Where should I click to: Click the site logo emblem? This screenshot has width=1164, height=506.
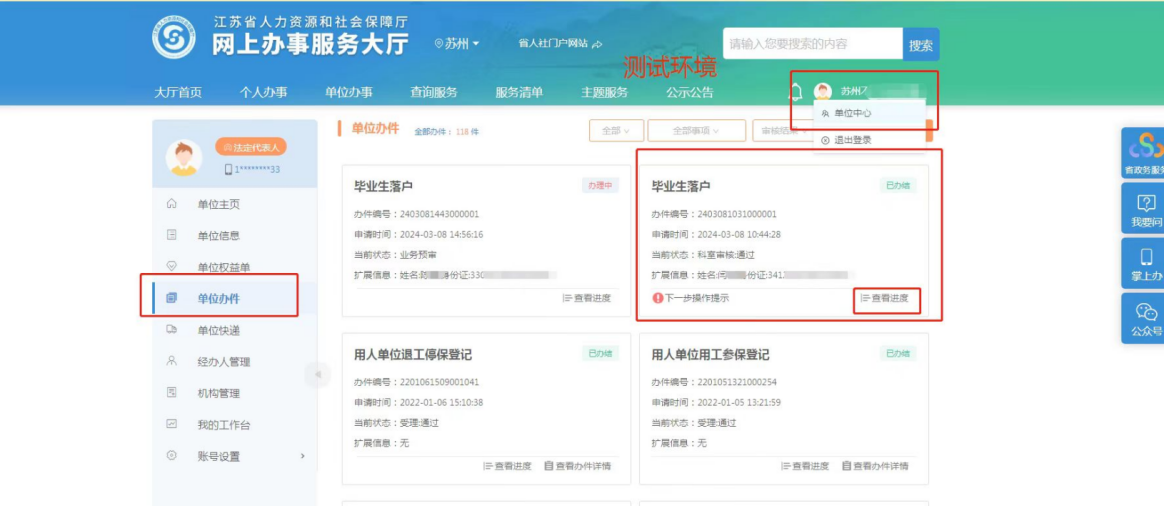click(174, 37)
